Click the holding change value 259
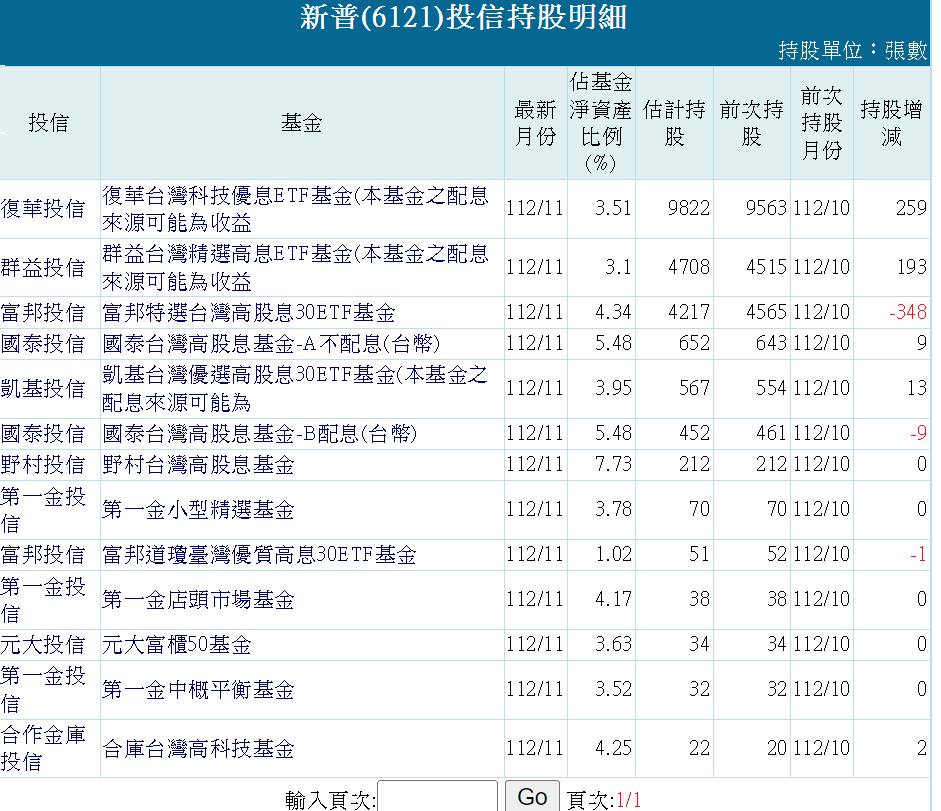The height and width of the screenshot is (811, 941). [912, 208]
